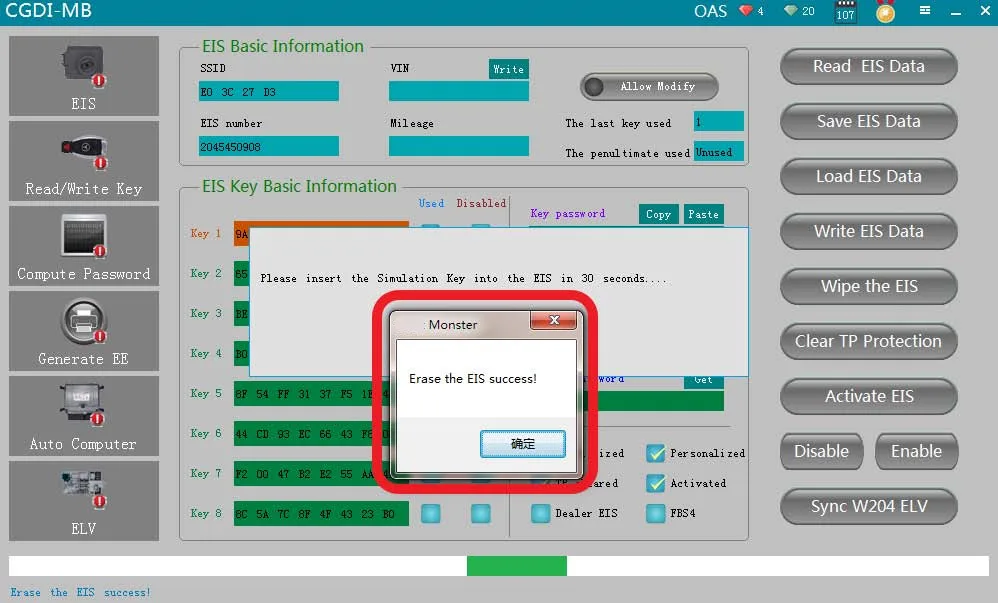The image size is (998, 603).
Task: Click the Disable button
Action: [822, 451]
